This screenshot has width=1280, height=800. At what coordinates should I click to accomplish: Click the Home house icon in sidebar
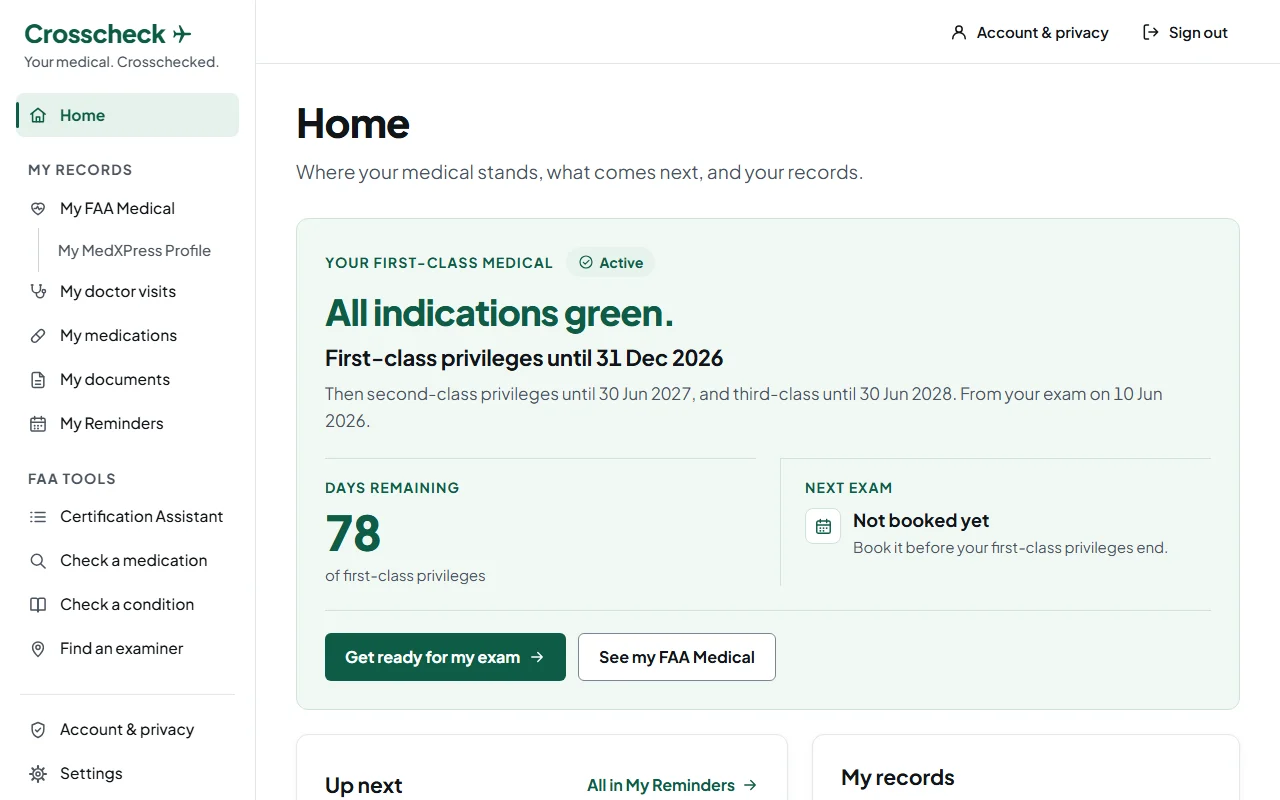[38, 115]
